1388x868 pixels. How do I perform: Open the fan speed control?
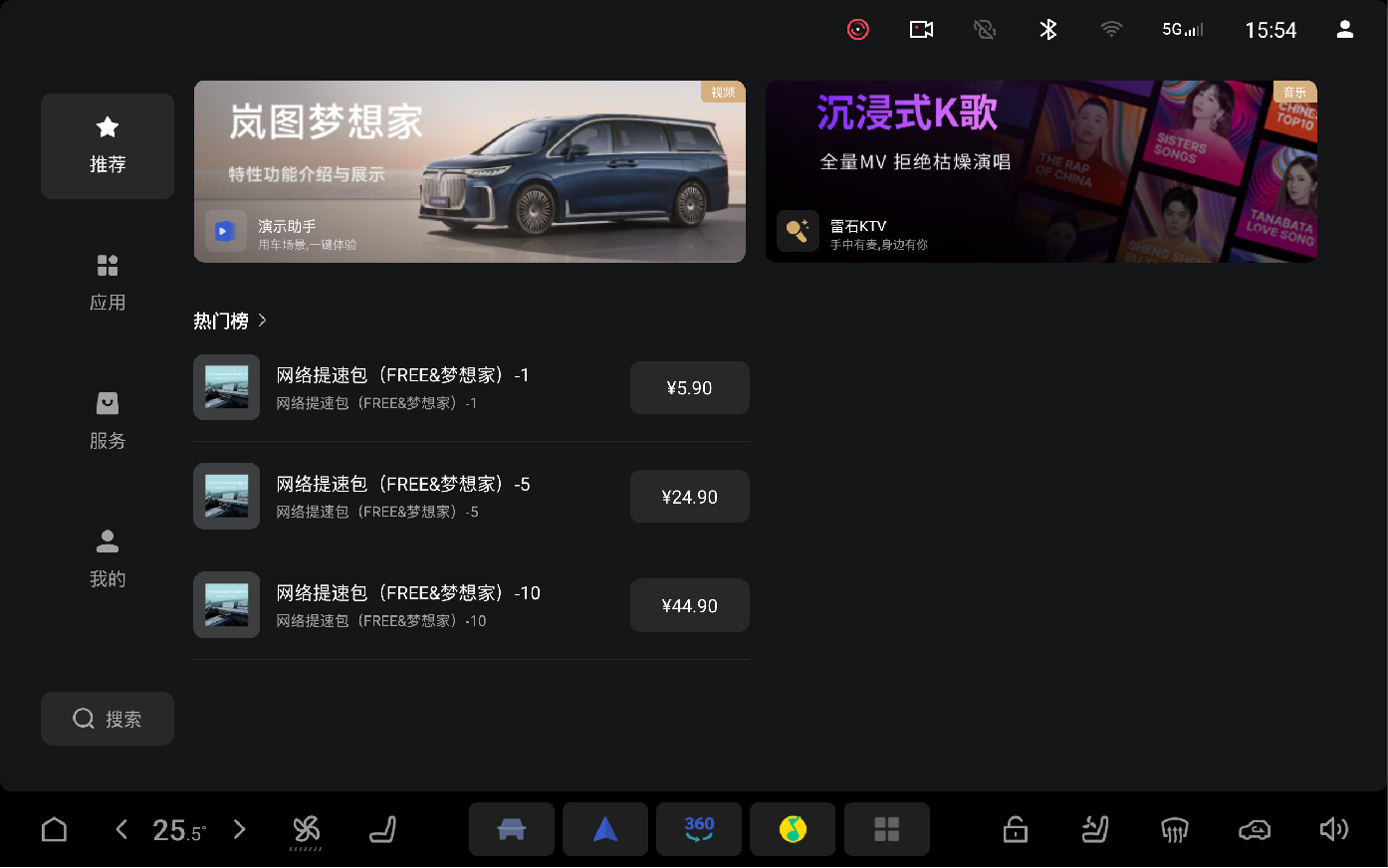click(306, 831)
